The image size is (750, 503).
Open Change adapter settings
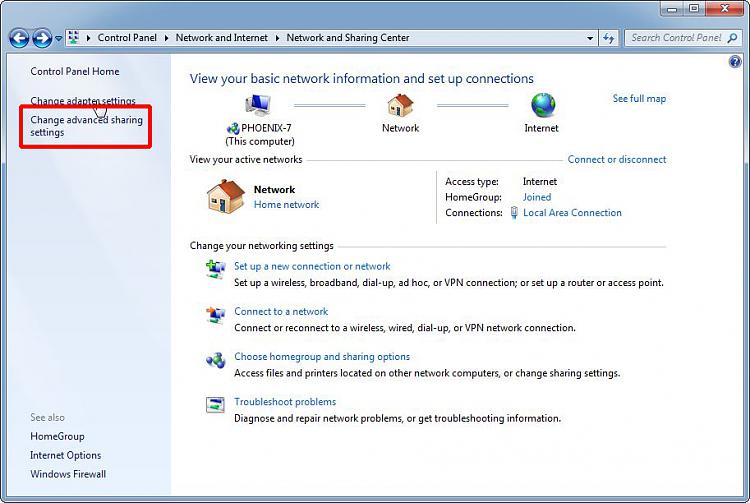[83, 101]
